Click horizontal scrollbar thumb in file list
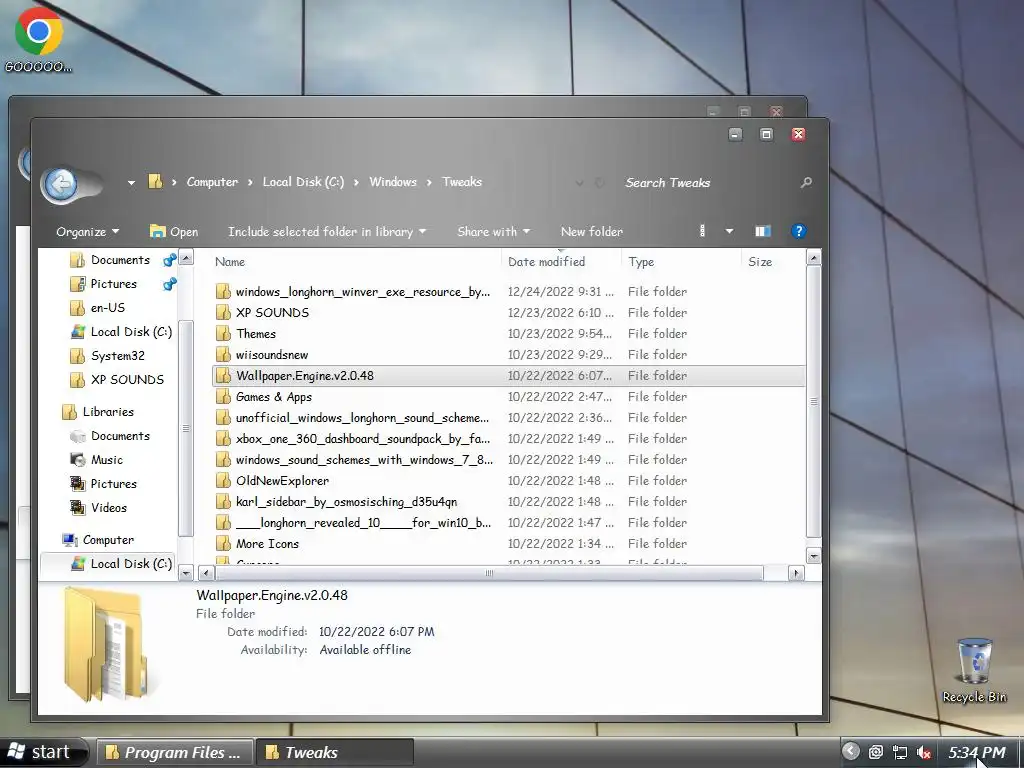1024x768 pixels. tap(488, 573)
